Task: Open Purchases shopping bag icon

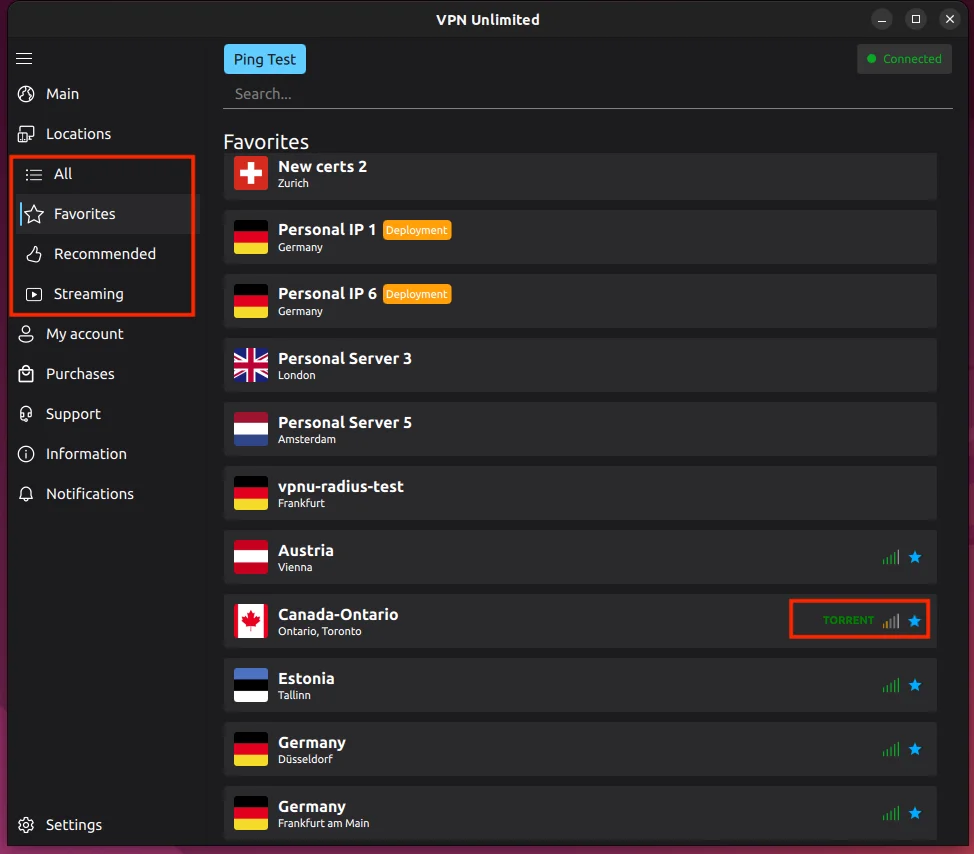Action: [26, 374]
